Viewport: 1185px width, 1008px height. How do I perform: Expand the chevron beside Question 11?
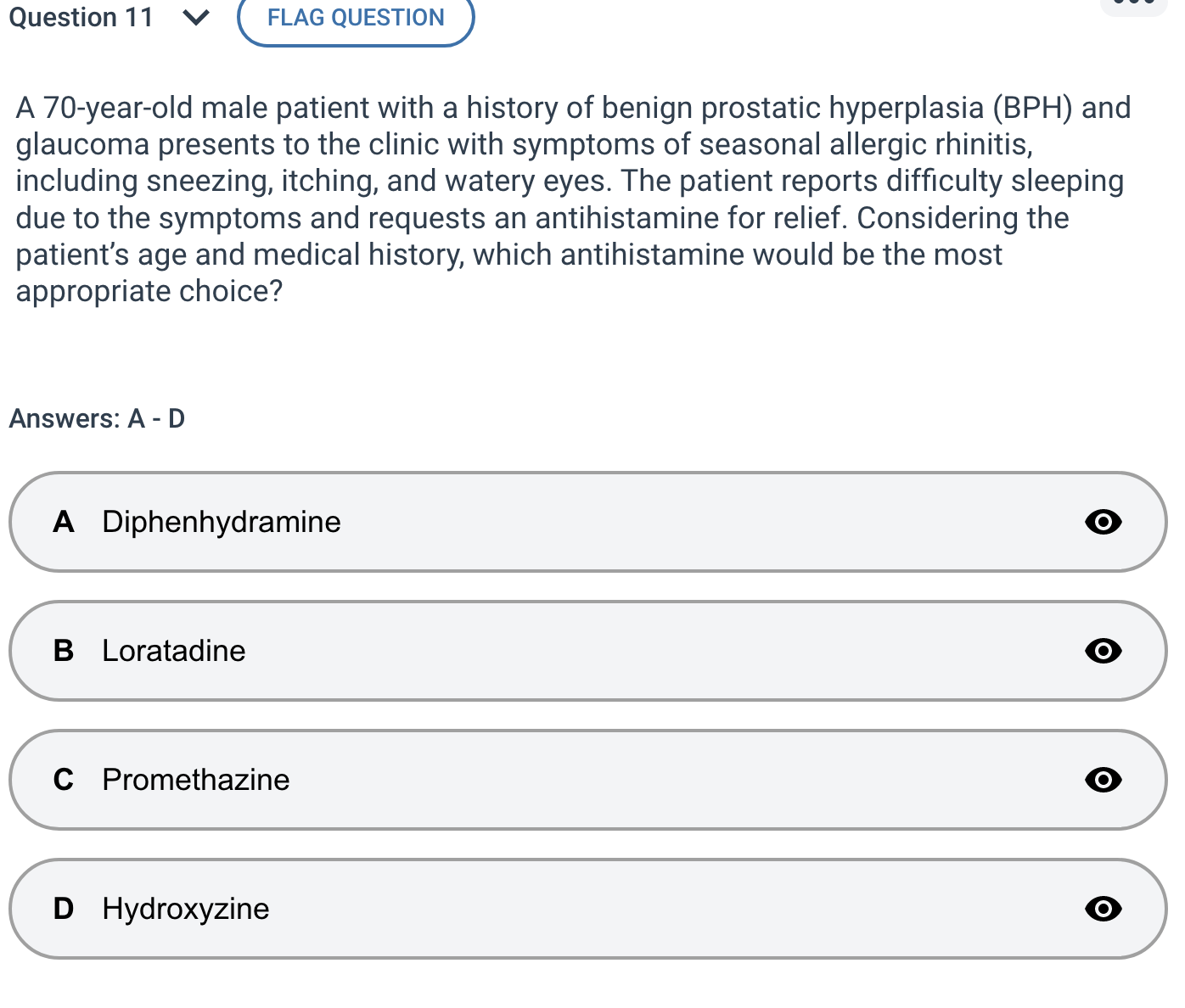click(x=196, y=18)
